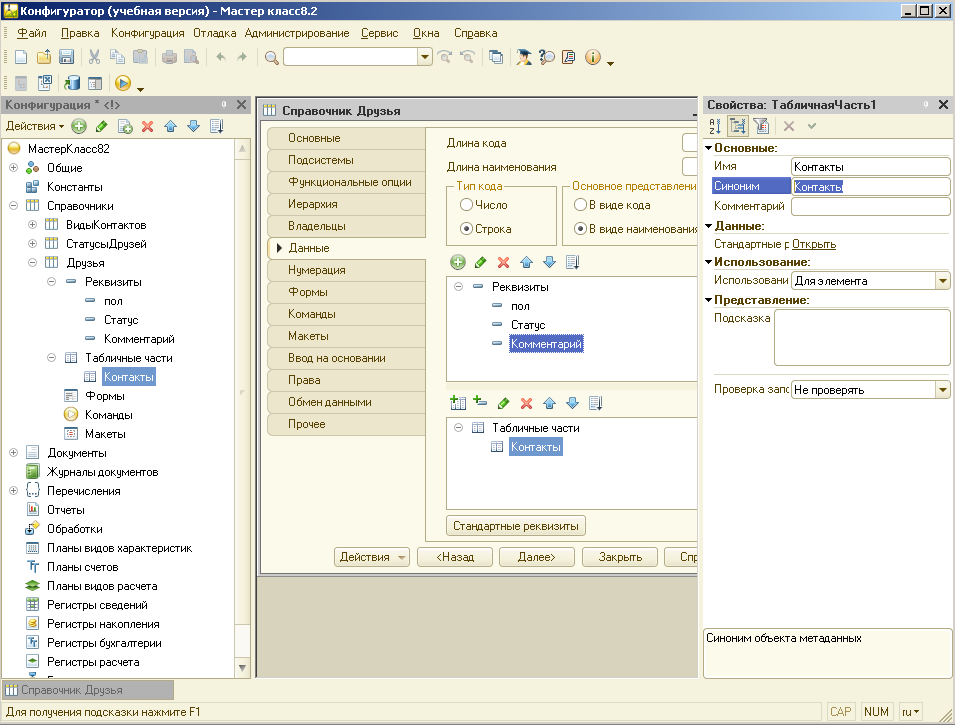Click the alphabetical sort icon in Properties panel

coord(715,126)
